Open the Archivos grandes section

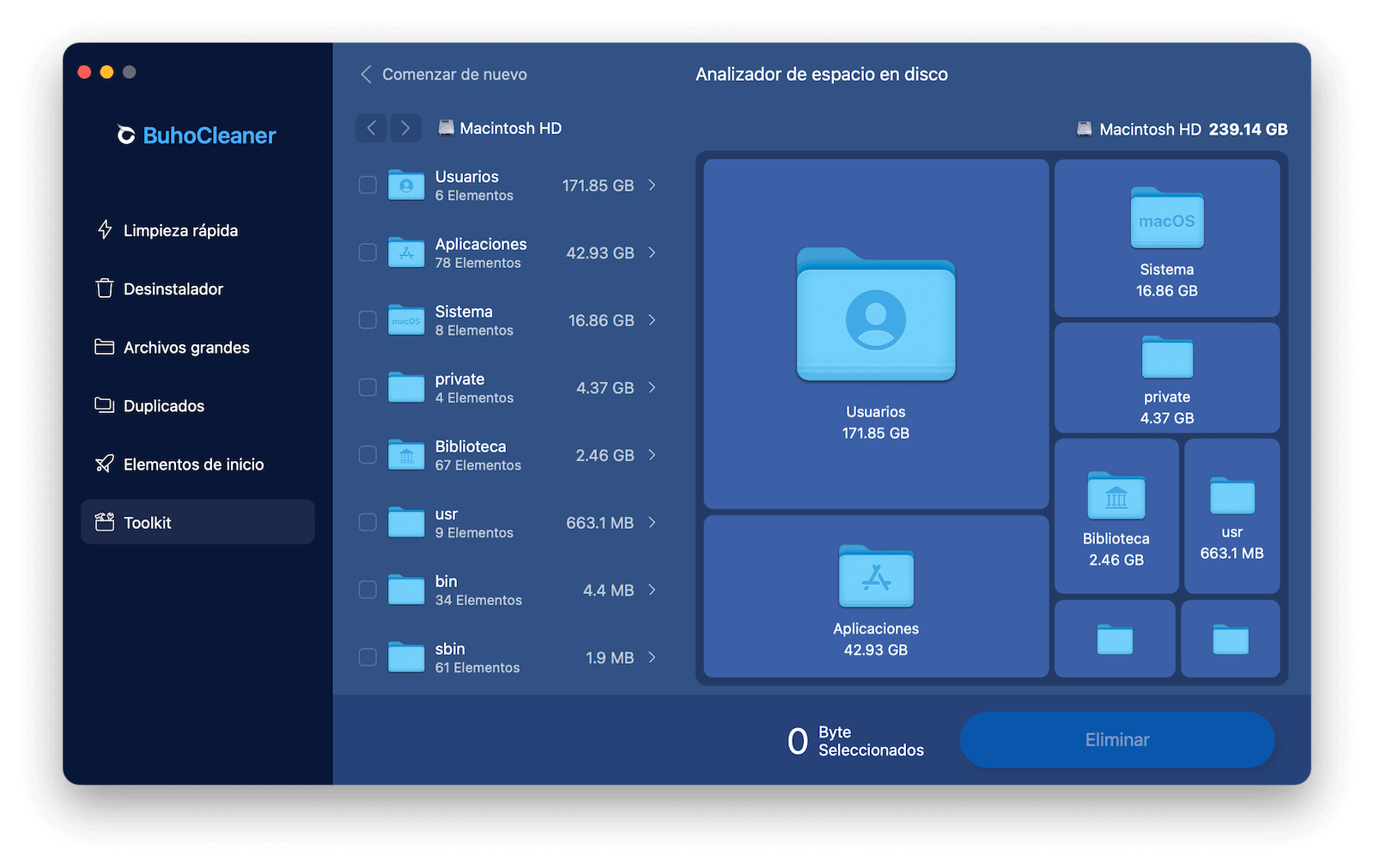(185, 347)
